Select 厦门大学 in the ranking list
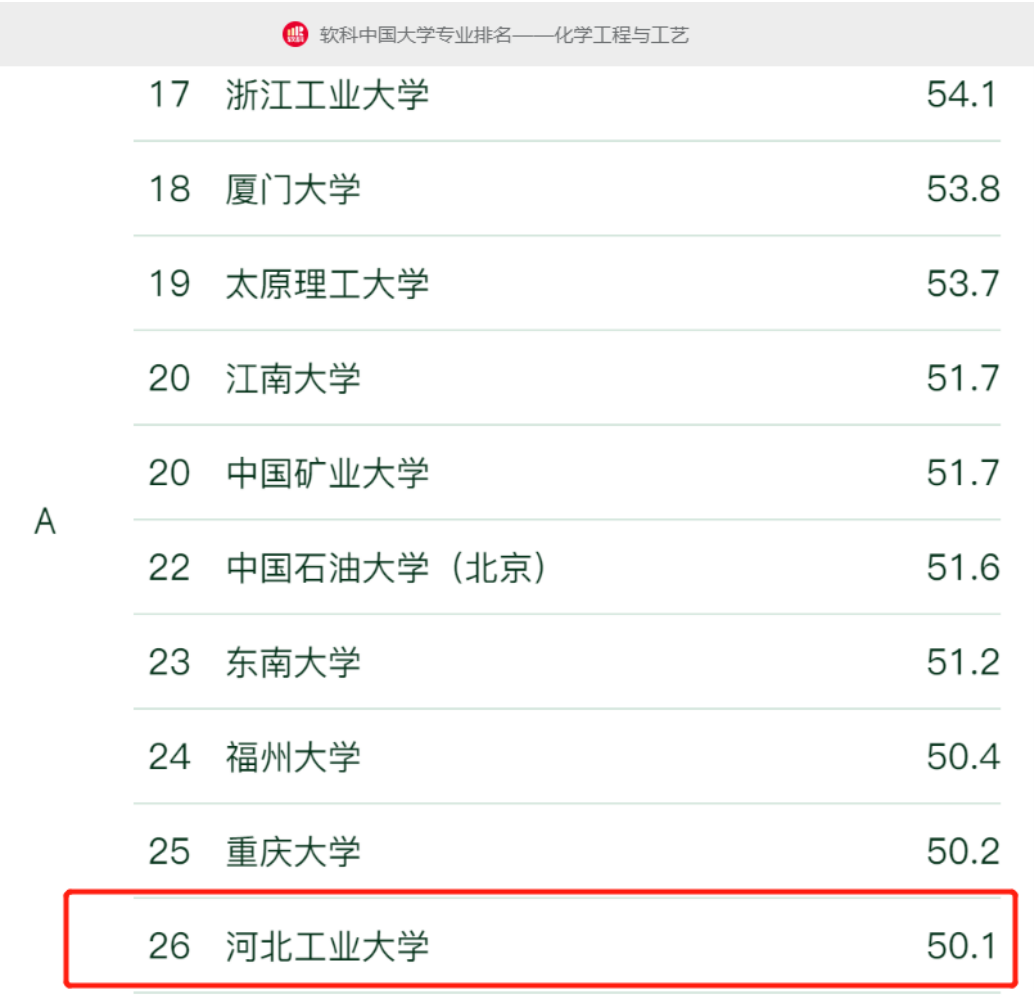Screen dimensions: 1034x1001 click(x=293, y=189)
